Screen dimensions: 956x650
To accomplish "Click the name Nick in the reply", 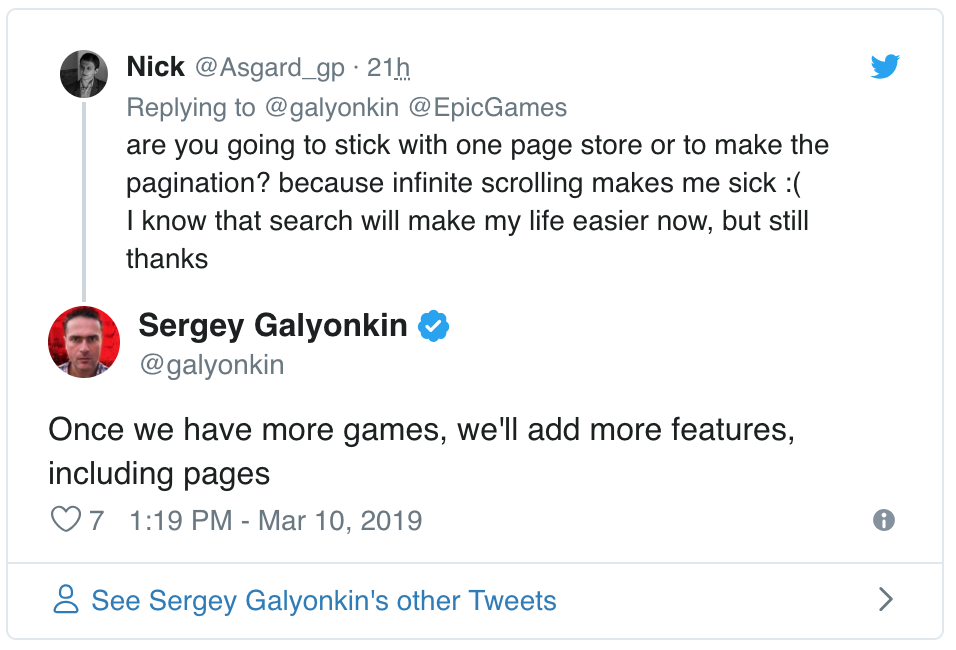I will coord(155,67).
